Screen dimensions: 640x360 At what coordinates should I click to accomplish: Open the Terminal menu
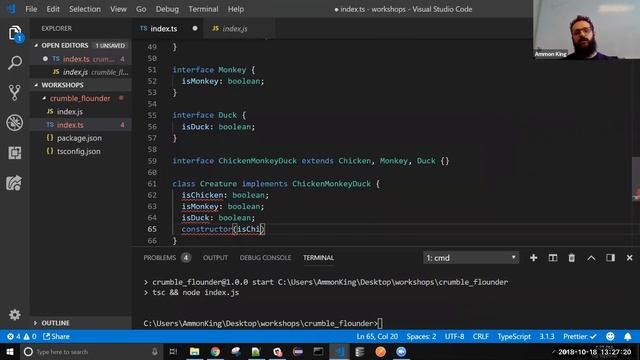203,9
